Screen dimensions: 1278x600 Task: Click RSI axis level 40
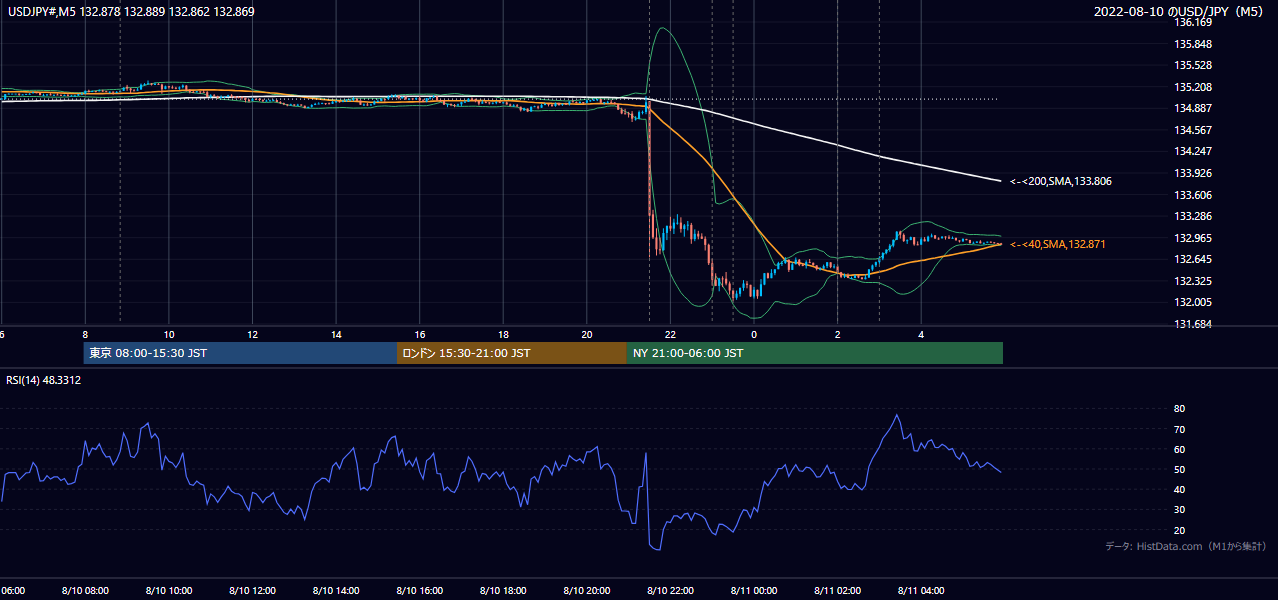(1180, 489)
